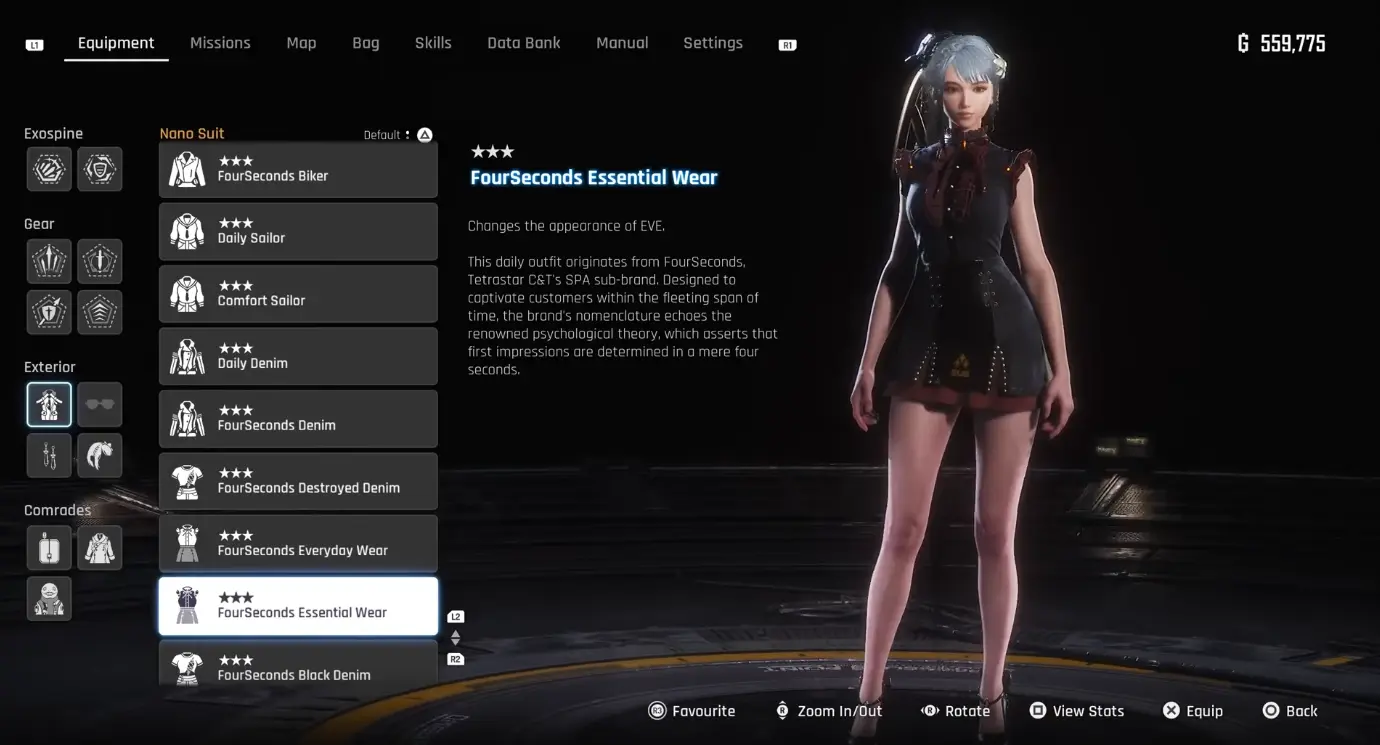Select the Nano Suit exterior icon
The width and height of the screenshot is (1380, 745).
(x=49, y=404)
